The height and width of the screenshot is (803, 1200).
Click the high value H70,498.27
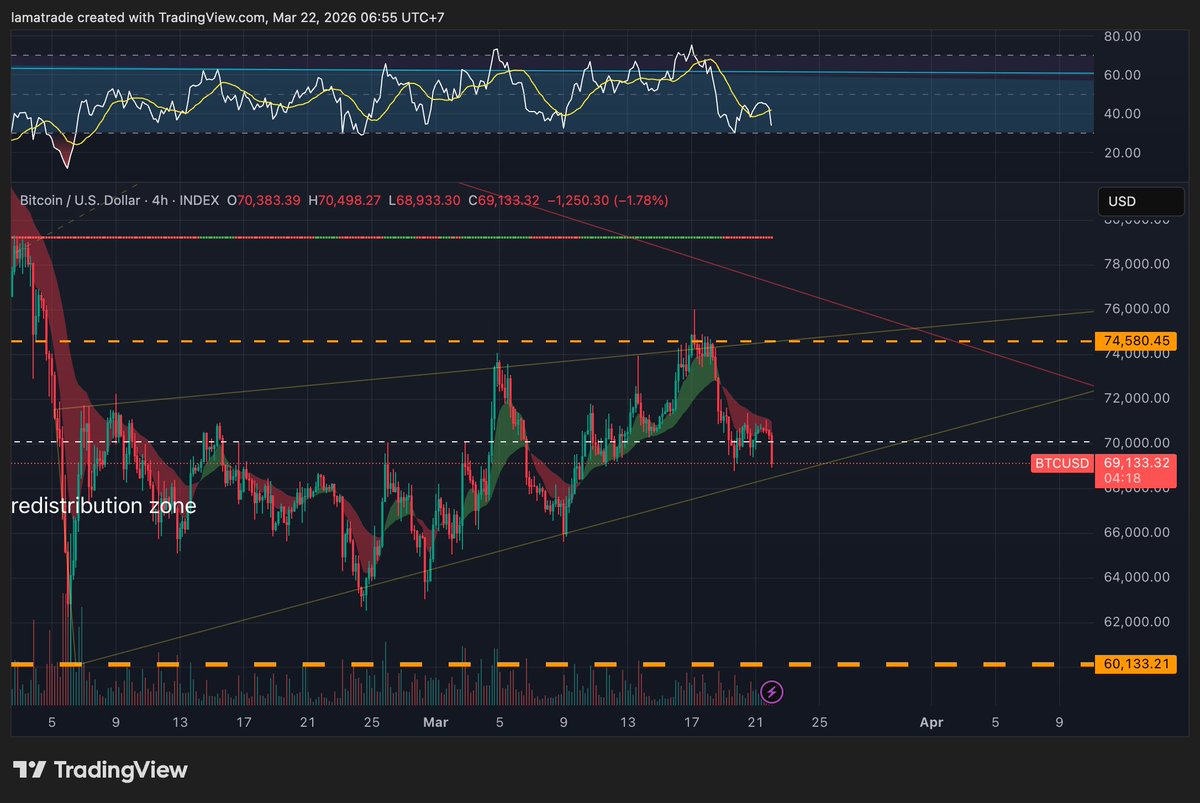coord(345,201)
